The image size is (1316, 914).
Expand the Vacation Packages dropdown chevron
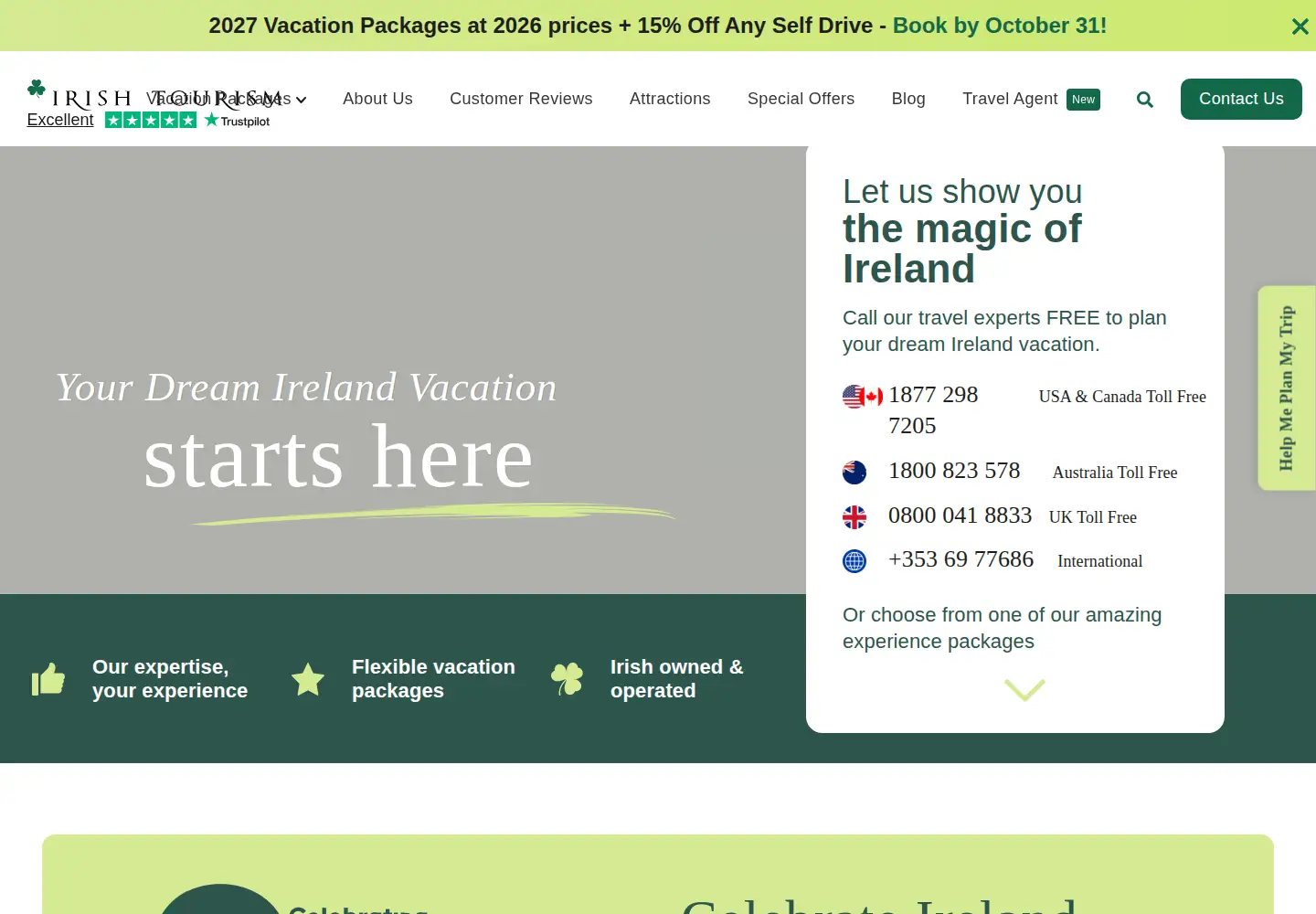(x=301, y=100)
